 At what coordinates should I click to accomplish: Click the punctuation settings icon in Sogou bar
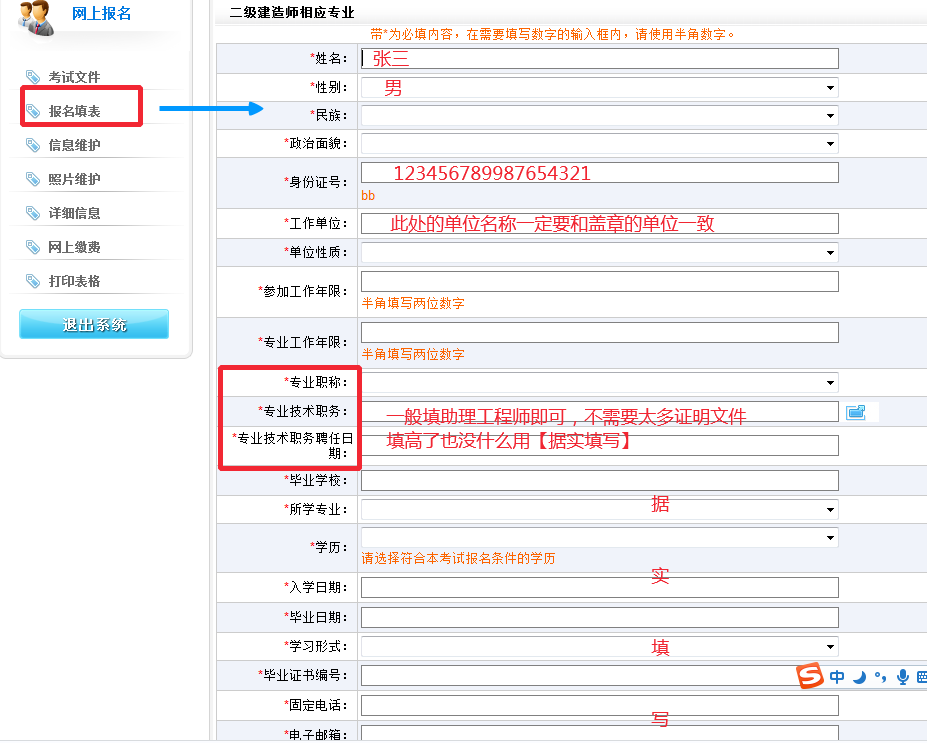tap(881, 677)
